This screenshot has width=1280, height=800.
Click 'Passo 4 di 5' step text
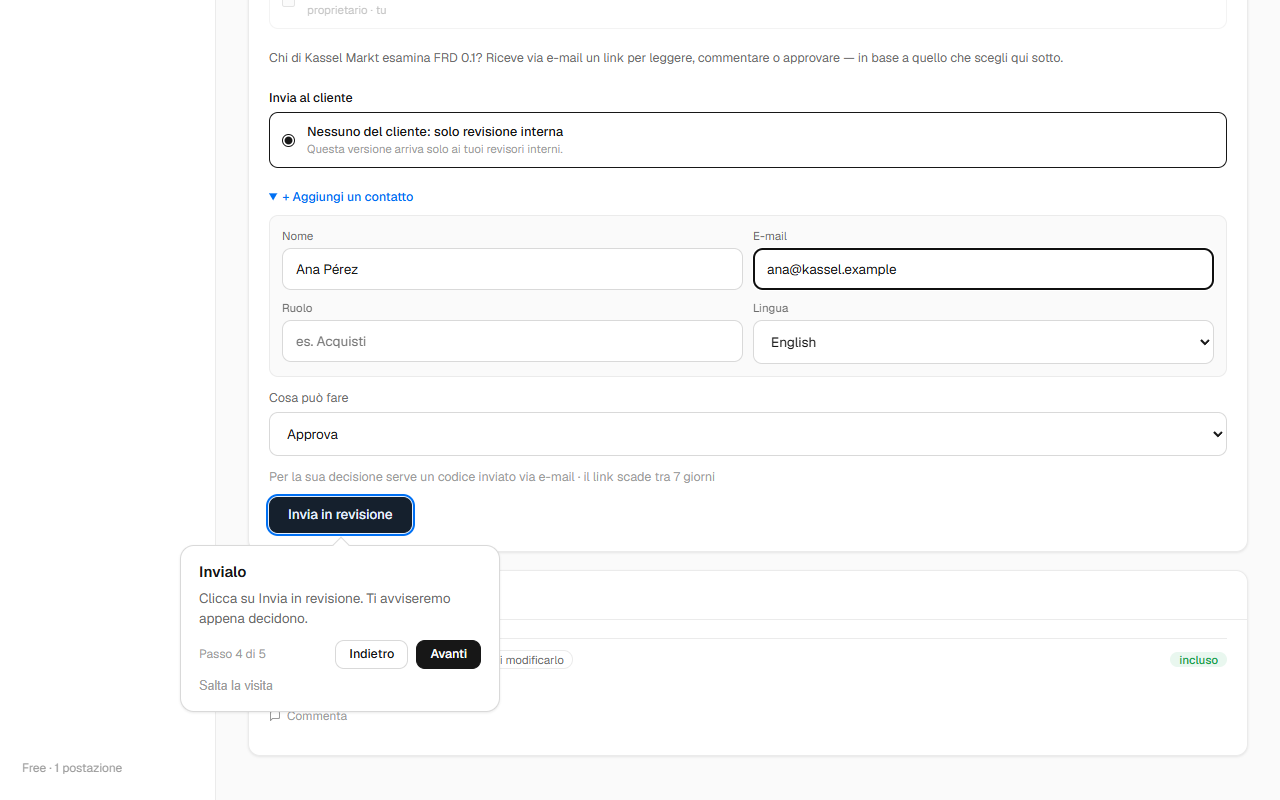[232, 654]
